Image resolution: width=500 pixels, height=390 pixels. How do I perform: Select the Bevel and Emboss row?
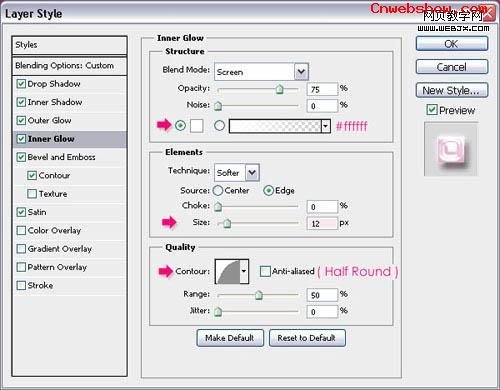70,157
